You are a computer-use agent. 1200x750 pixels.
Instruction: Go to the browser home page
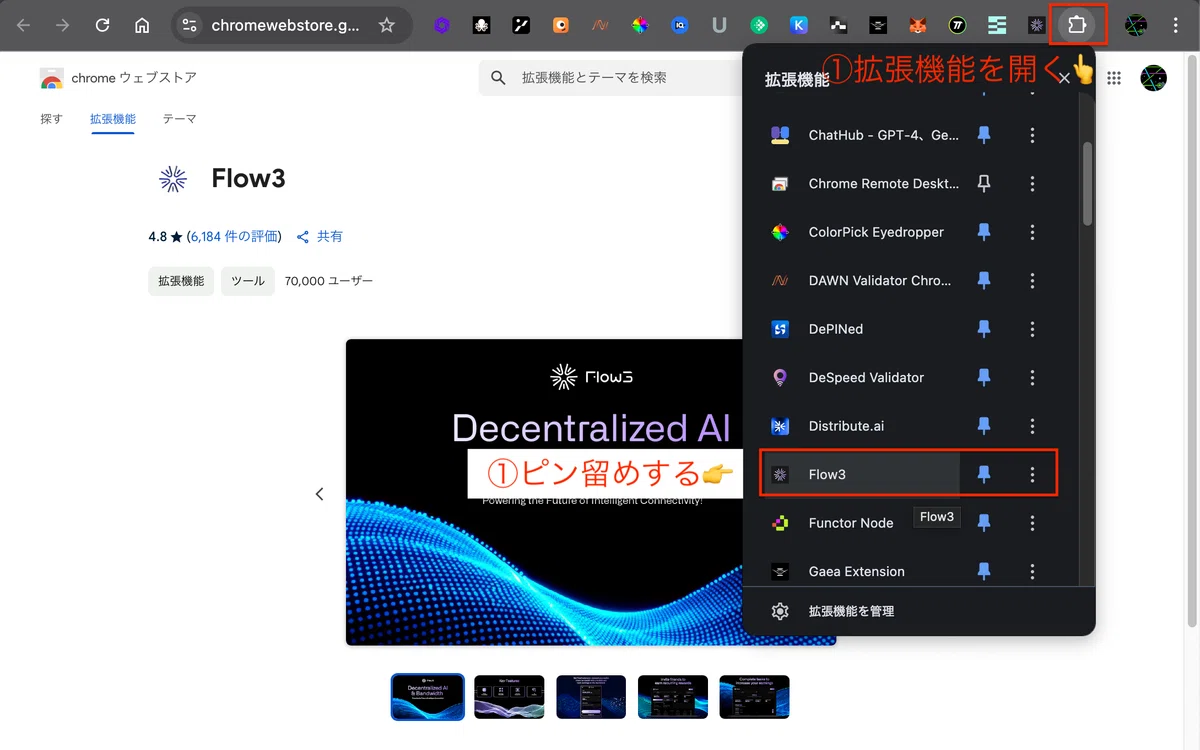tap(142, 25)
